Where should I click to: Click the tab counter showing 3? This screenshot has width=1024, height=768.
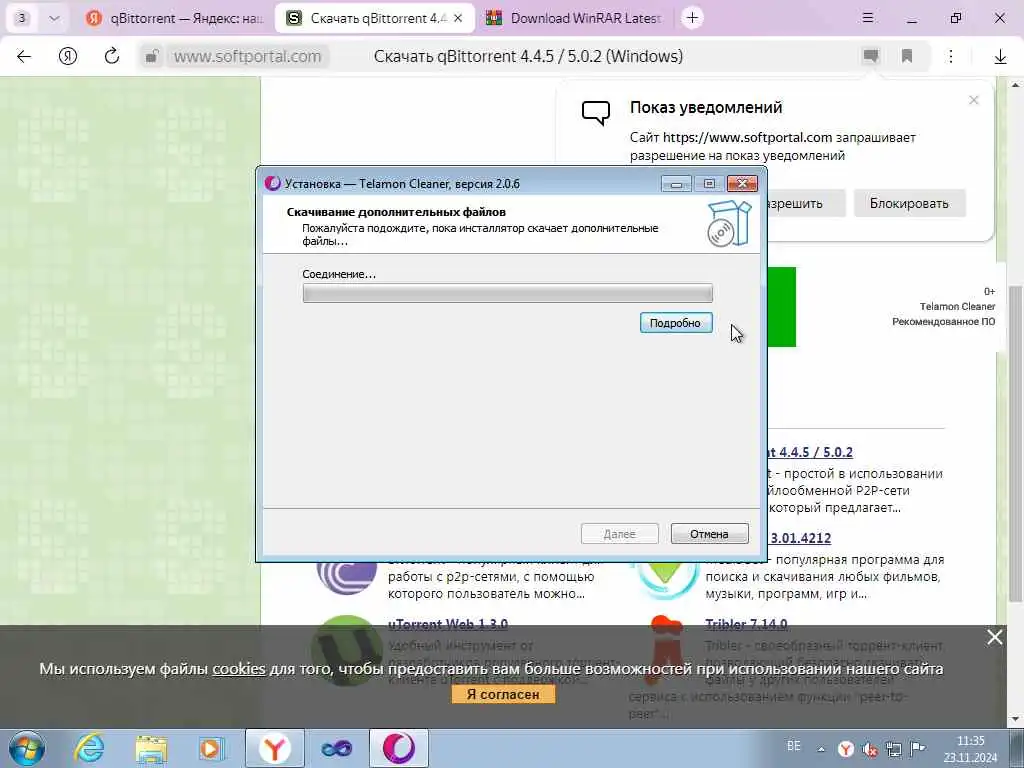tap(22, 18)
